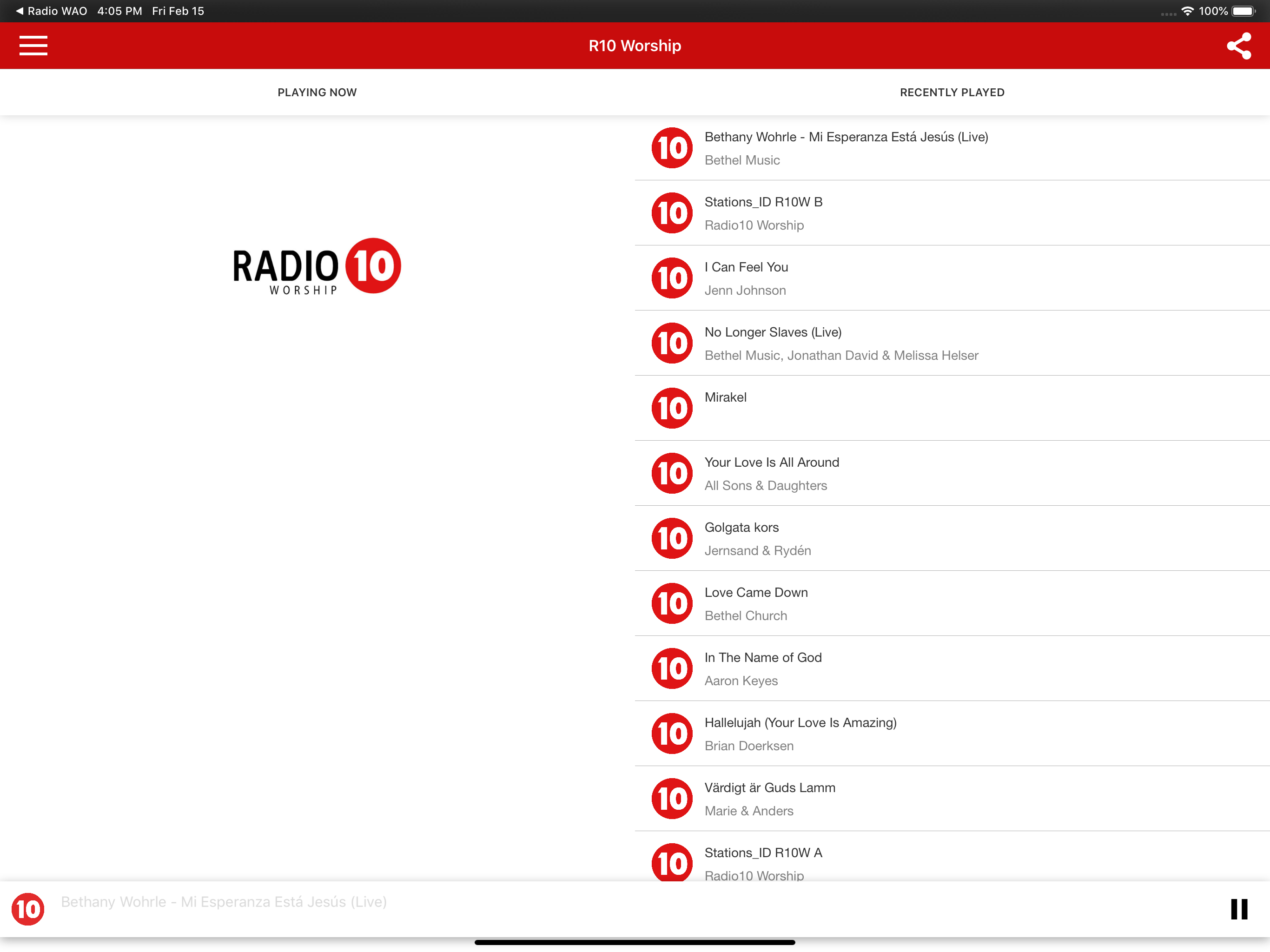The height and width of the screenshot is (952, 1270).
Task: Tap the icon beside Mirakel
Action: [672, 408]
